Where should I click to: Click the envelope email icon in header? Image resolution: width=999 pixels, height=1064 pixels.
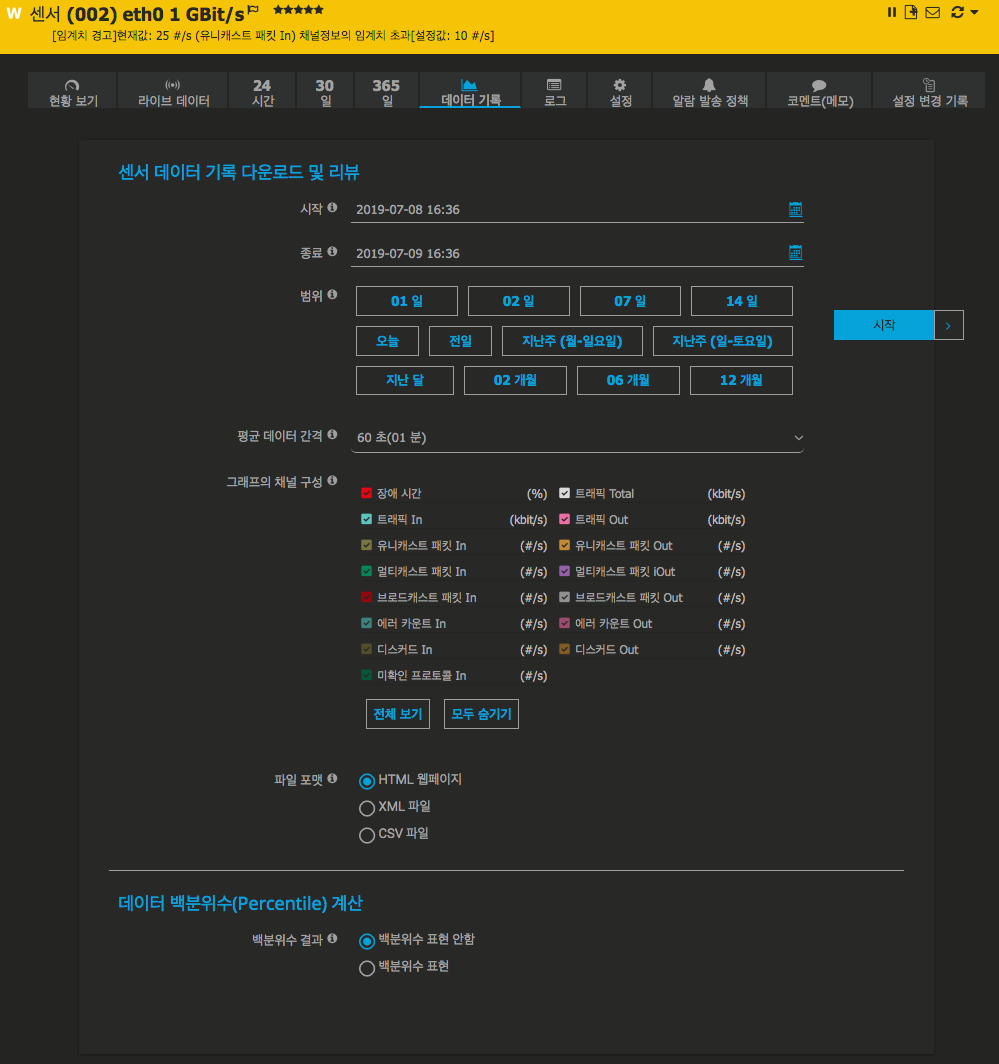(x=932, y=12)
